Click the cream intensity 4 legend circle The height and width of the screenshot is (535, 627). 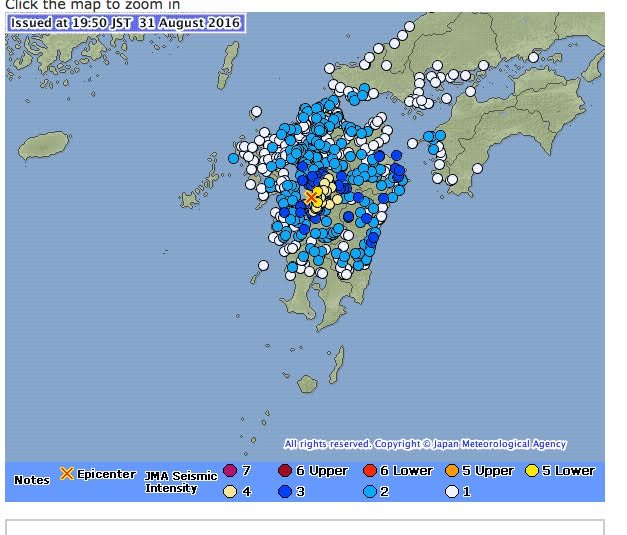coord(230,491)
